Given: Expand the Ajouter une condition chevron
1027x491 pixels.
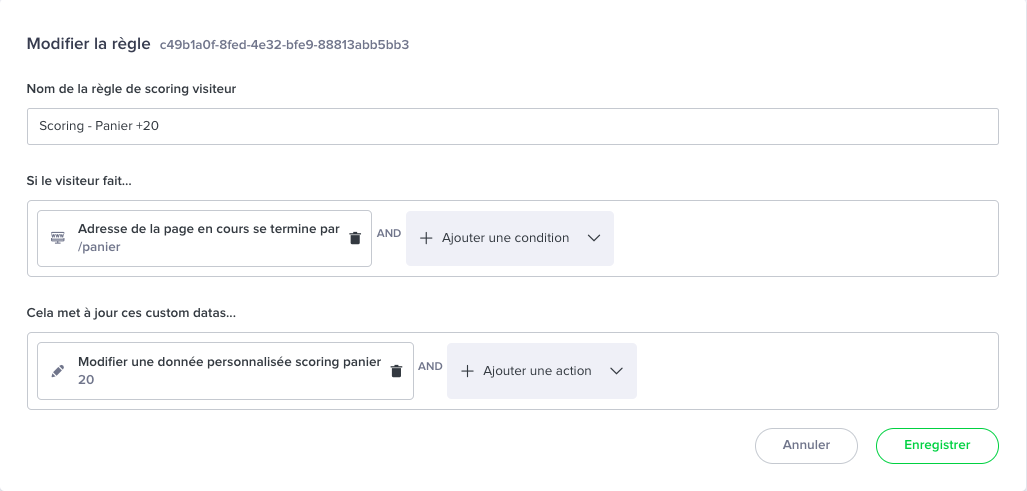Looking at the screenshot, I should point(594,238).
